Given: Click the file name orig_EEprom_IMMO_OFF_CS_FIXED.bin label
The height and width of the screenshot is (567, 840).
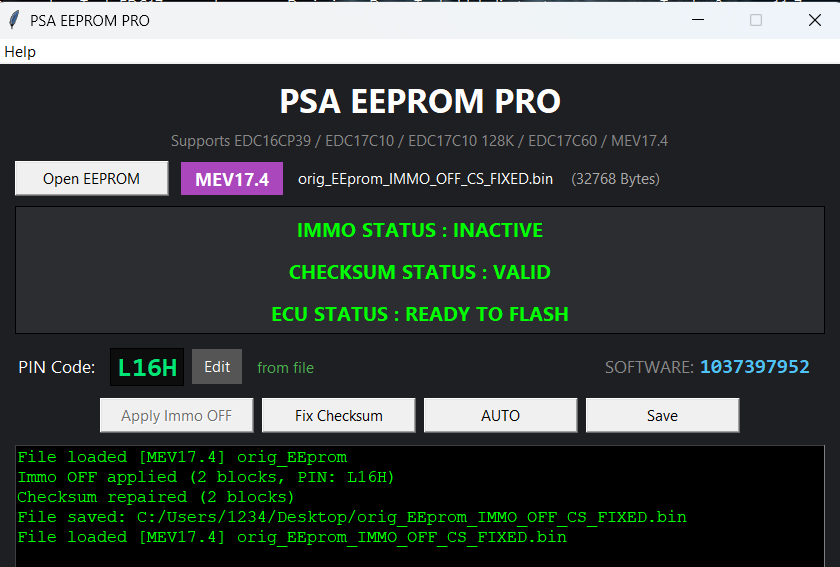Looking at the screenshot, I should pyautogui.click(x=425, y=178).
